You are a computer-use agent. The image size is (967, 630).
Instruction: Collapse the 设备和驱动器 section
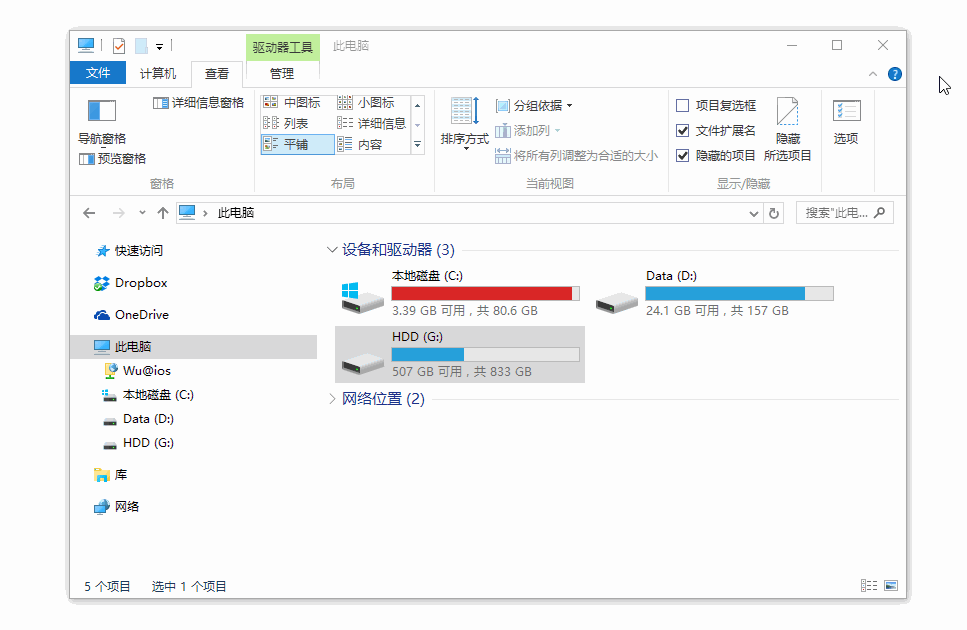(331, 249)
